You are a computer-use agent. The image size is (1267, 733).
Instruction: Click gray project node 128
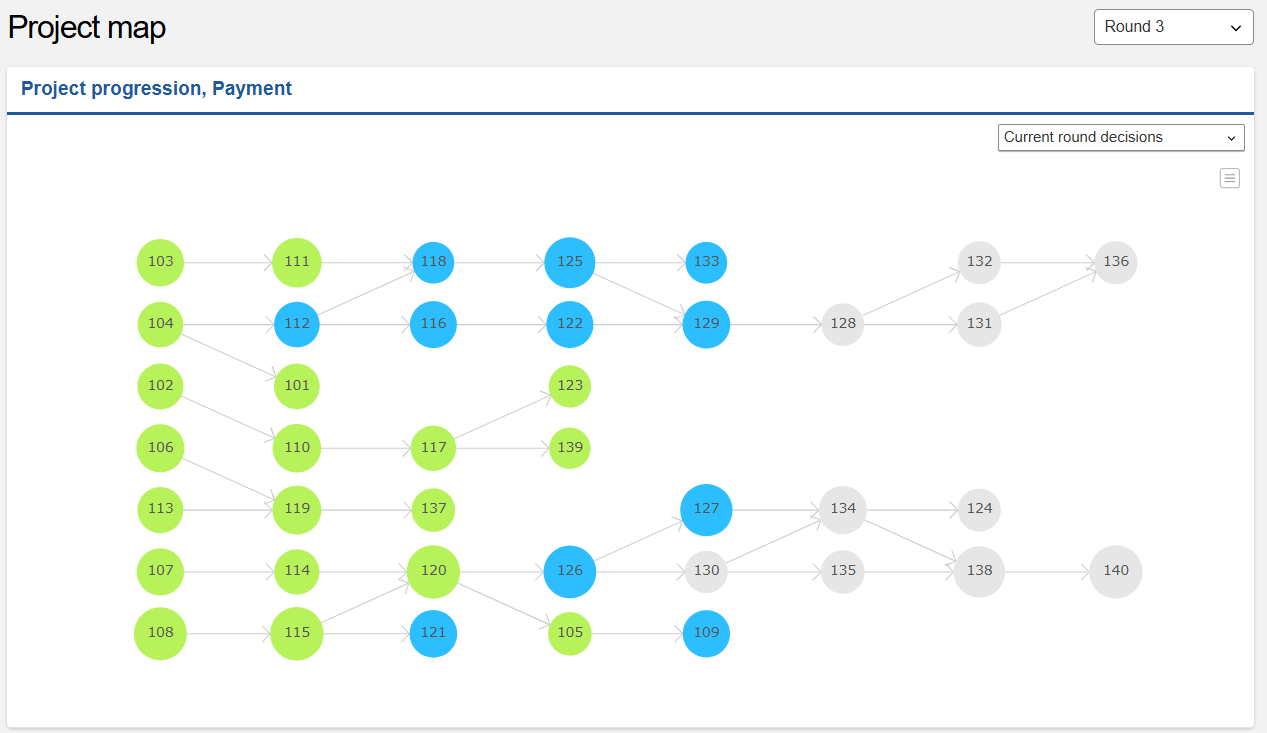pyautogui.click(x=843, y=324)
